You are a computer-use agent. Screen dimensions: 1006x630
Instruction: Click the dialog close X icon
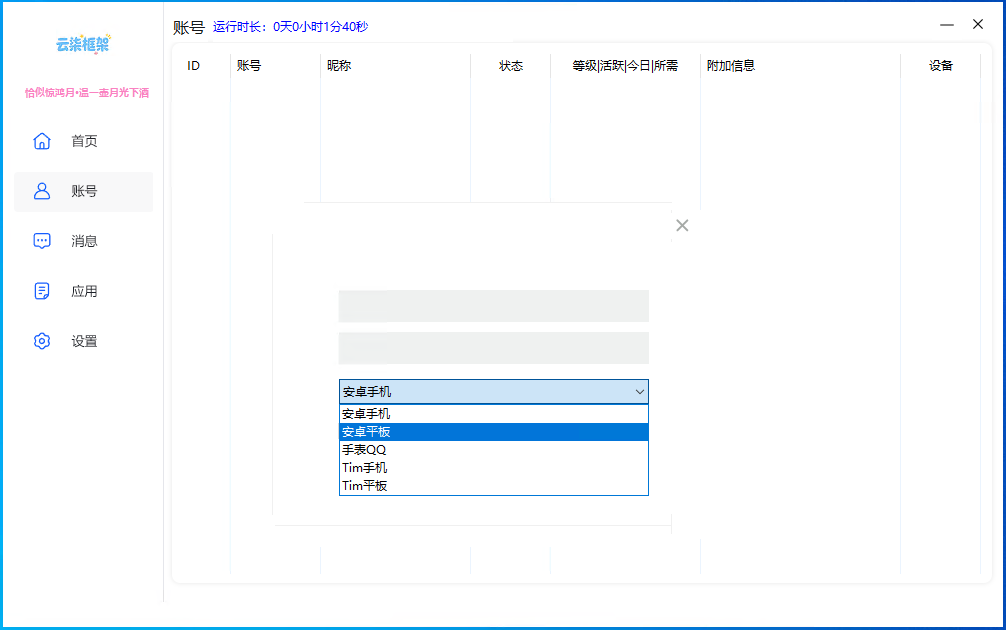(682, 225)
